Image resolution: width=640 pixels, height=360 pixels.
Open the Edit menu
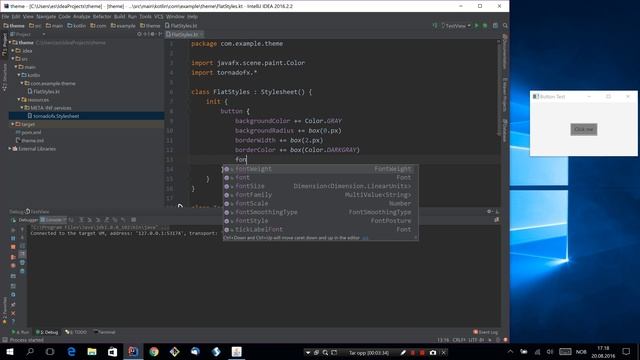point(16,17)
